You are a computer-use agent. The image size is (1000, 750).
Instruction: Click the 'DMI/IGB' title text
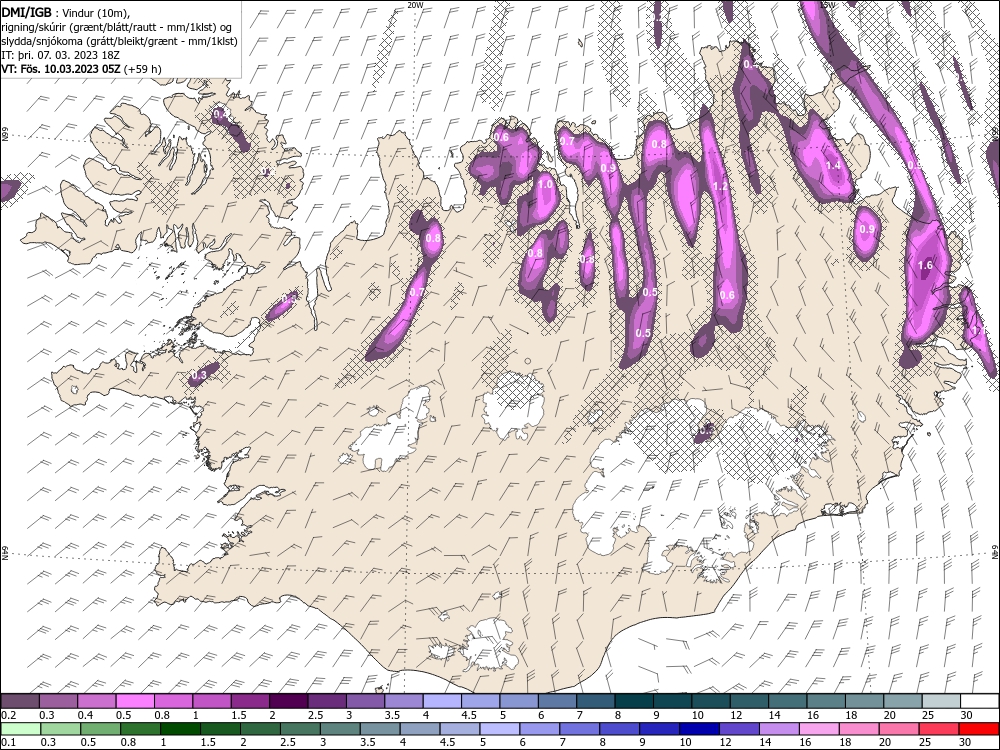click(27, 11)
